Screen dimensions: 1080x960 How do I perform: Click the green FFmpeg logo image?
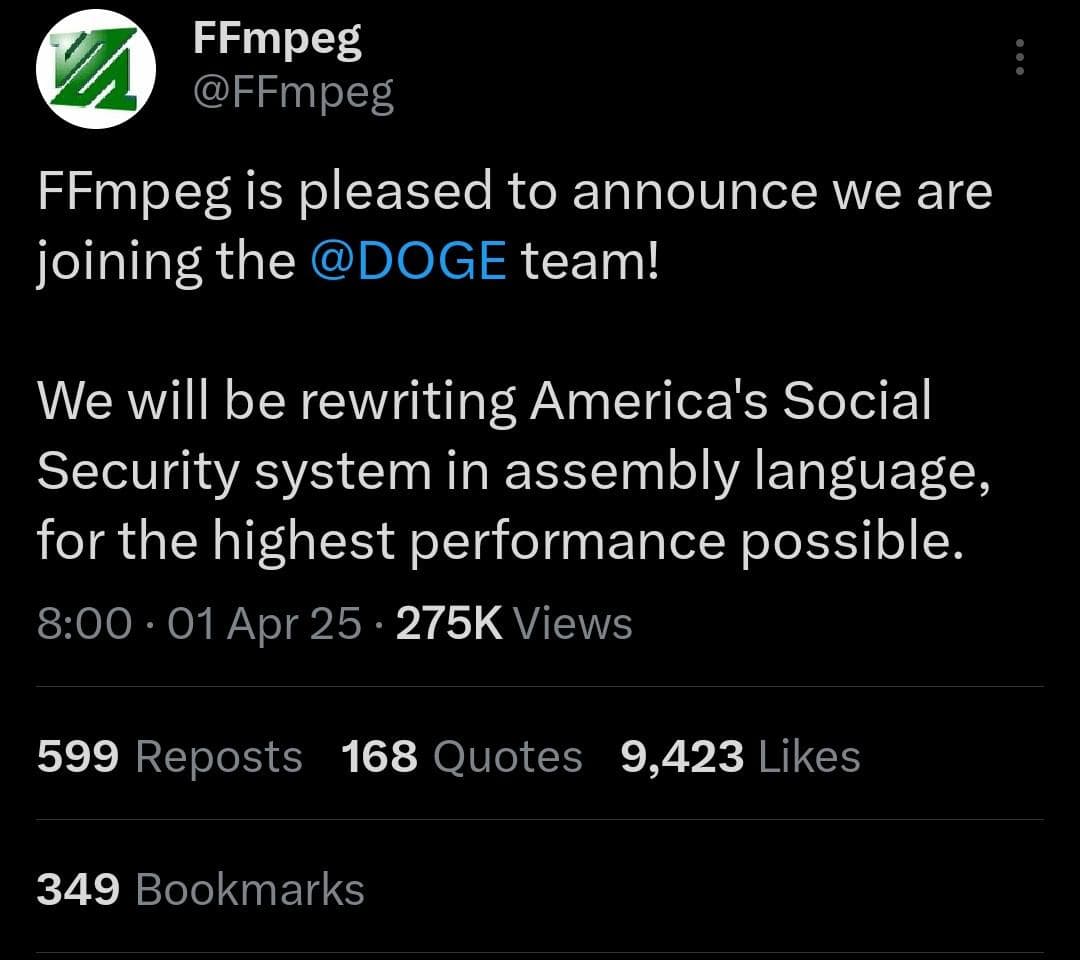[97, 68]
